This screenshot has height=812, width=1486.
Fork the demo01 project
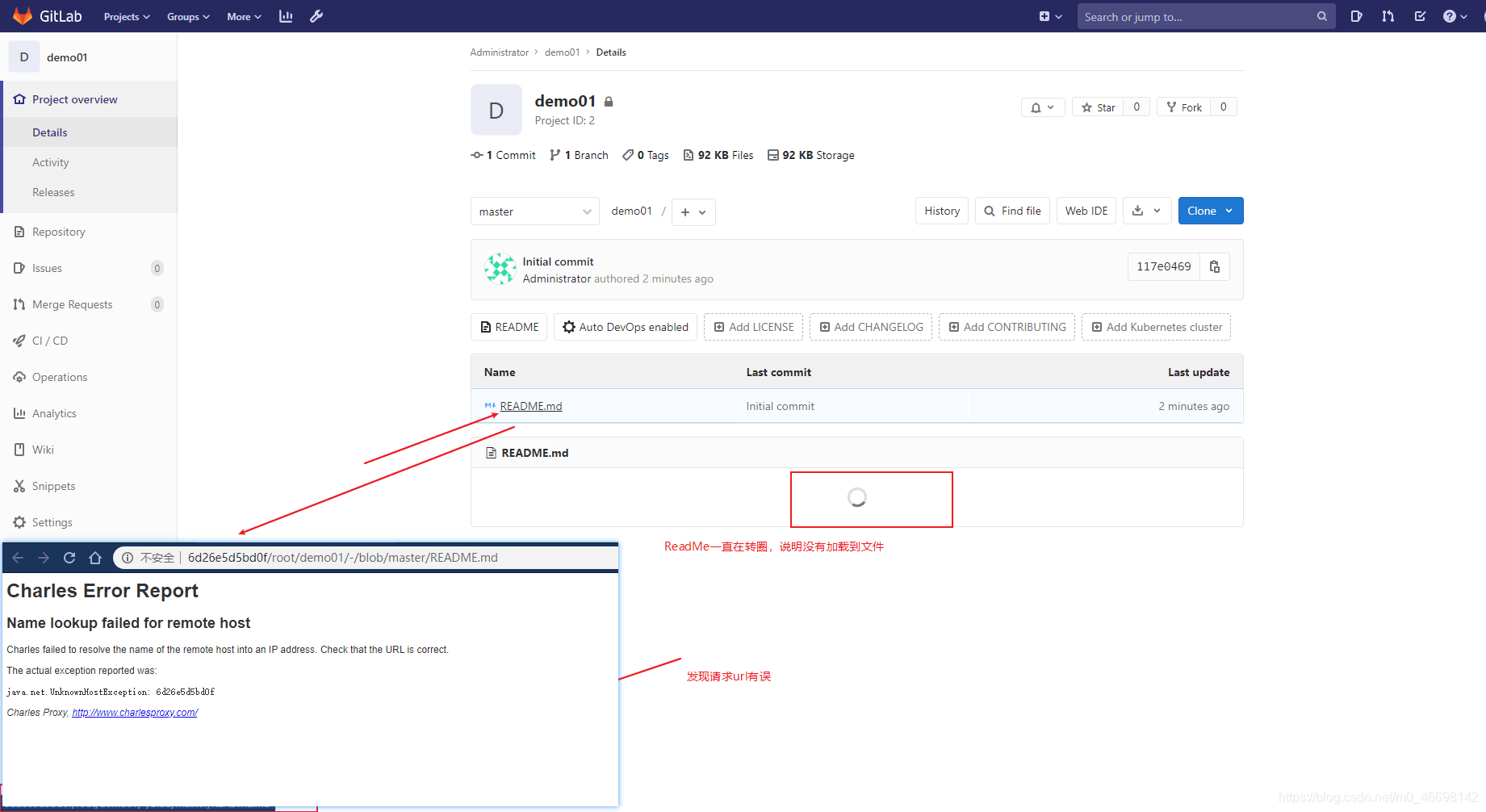click(1183, 107)
